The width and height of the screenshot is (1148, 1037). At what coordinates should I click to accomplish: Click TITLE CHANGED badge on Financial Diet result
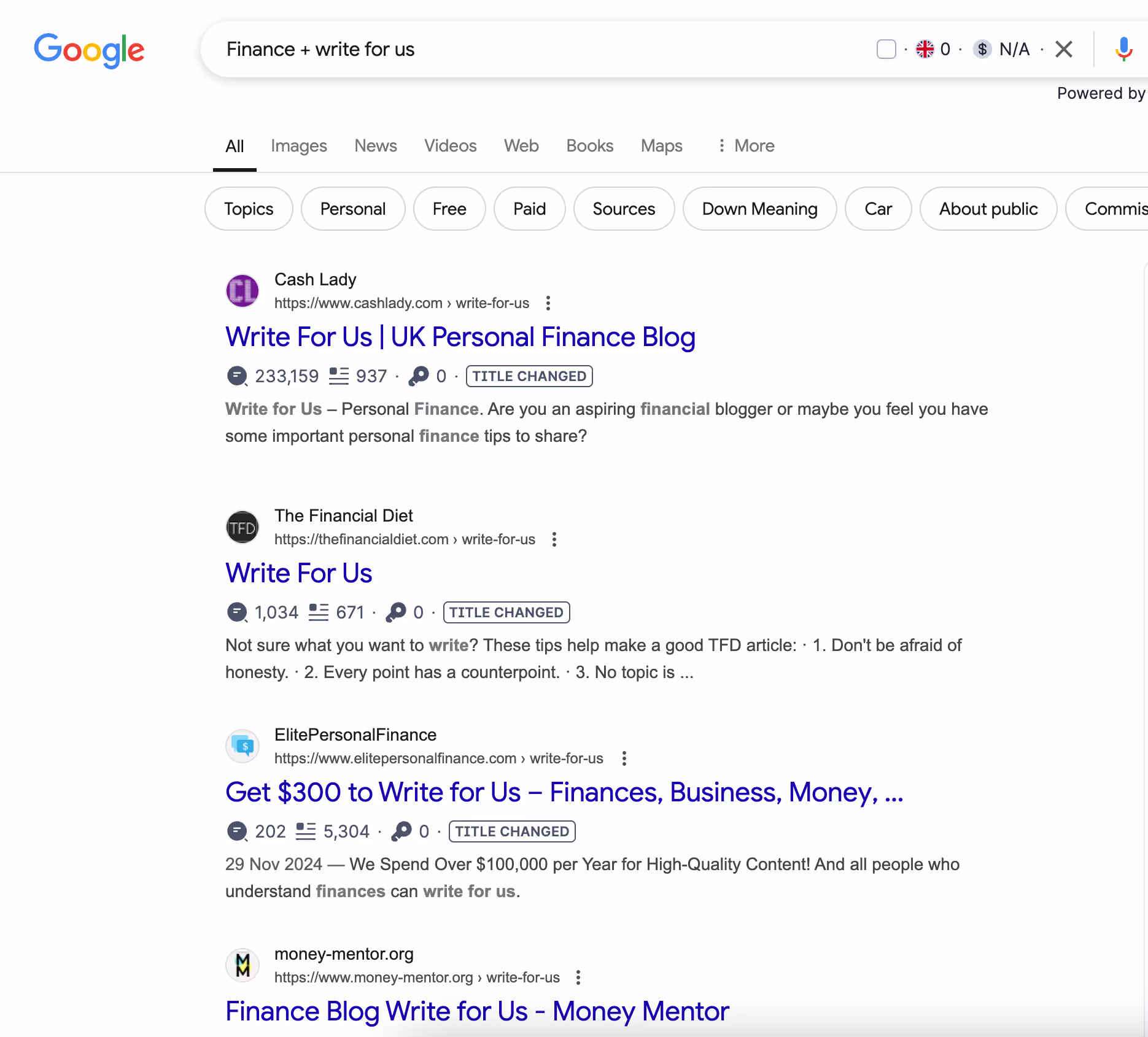506,612
